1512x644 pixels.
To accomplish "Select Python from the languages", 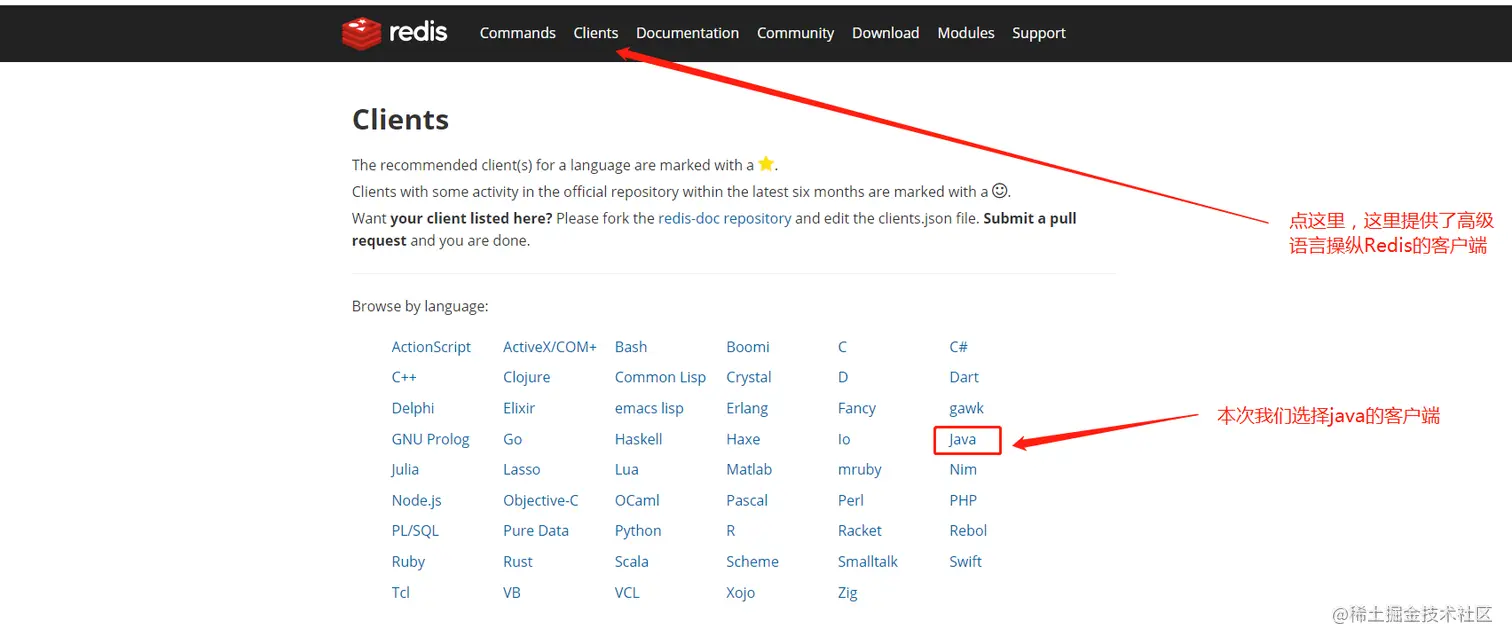I will tap(638, 530).
